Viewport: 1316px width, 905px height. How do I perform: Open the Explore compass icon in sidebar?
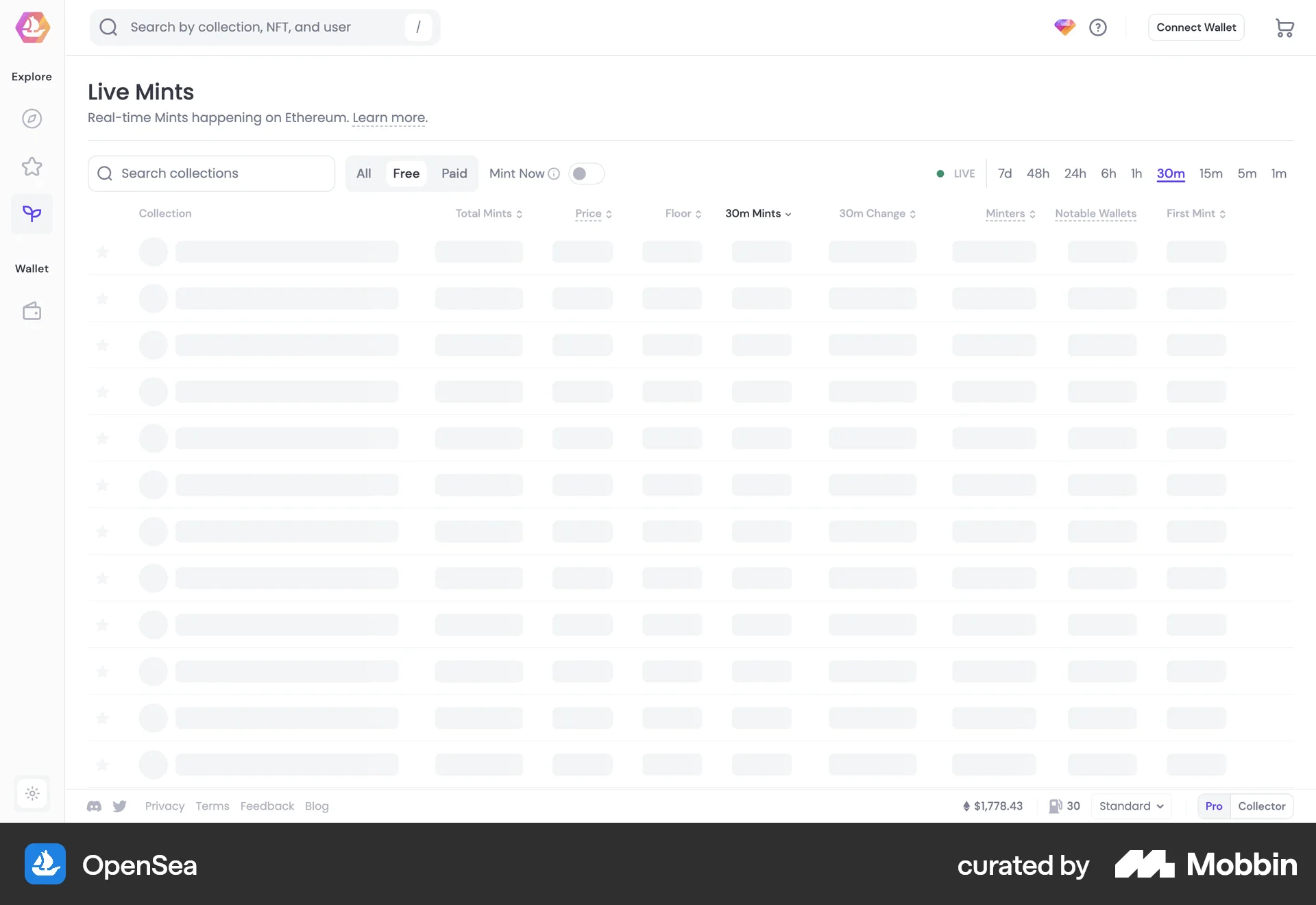pos(32,118)
